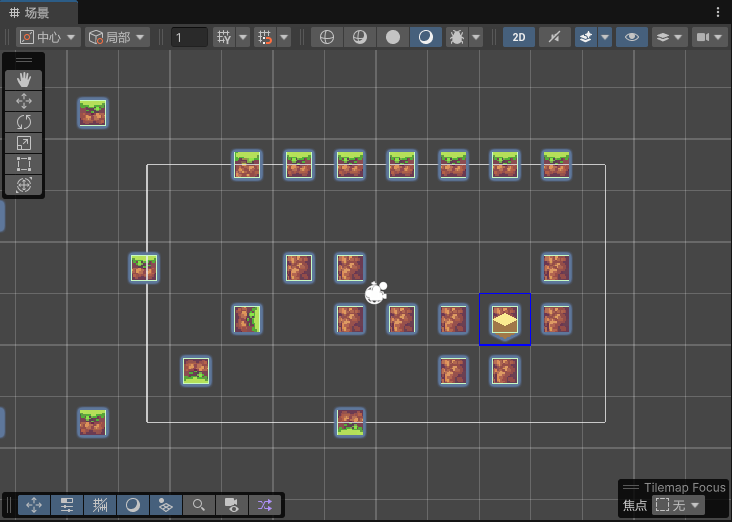Select the Scale tool
The image size is (732, 522).
pyautogui.click(x=24, y=143)
